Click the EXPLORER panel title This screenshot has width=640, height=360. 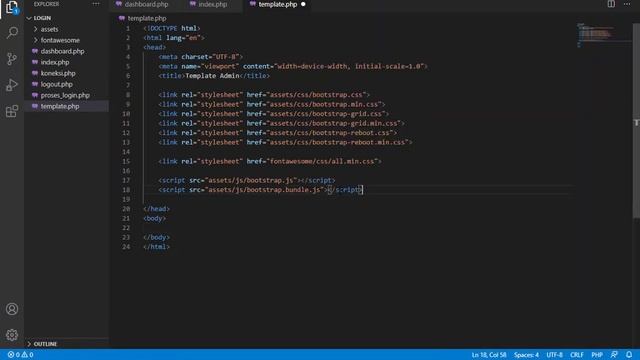pyautogui.click(x=47, y=4)
